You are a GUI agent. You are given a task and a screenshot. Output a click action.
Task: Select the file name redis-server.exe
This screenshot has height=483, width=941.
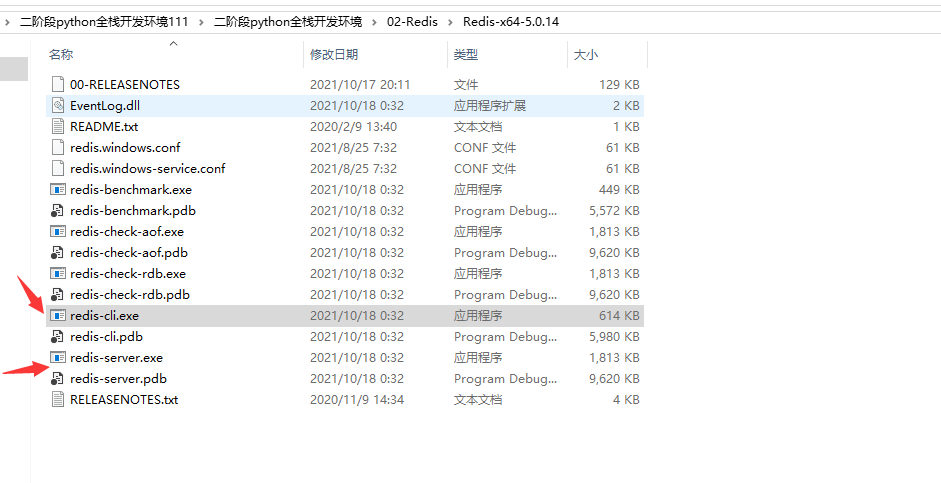(x=116, y=358)
